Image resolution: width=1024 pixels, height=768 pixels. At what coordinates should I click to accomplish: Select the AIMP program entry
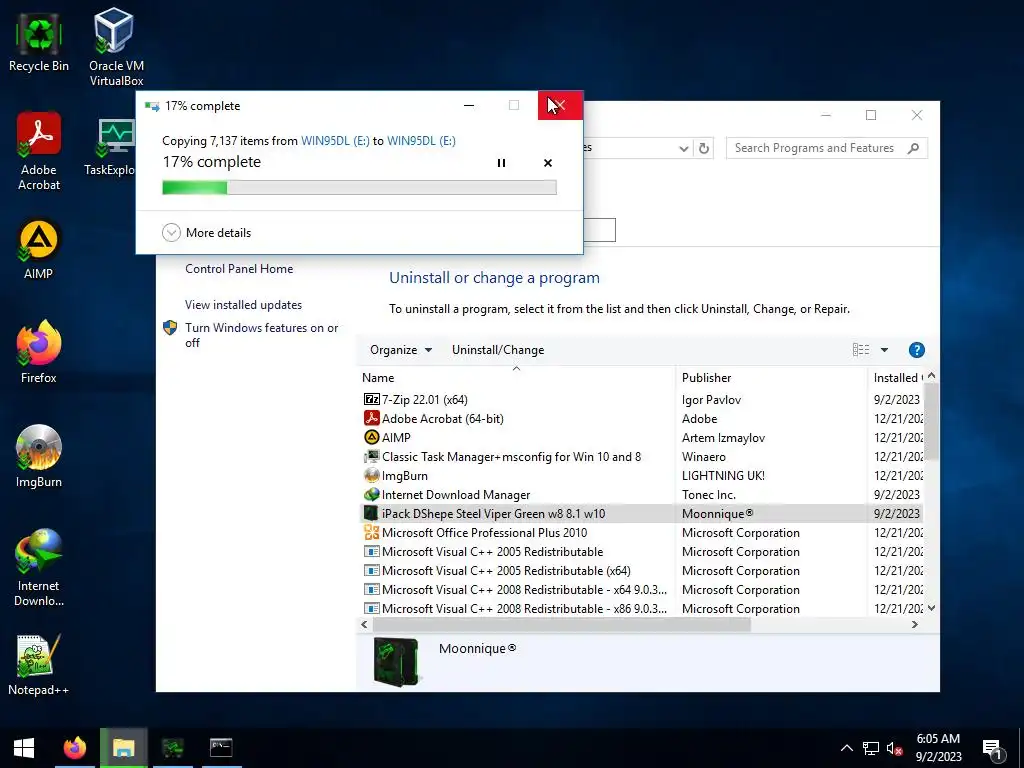click(643, 438)
